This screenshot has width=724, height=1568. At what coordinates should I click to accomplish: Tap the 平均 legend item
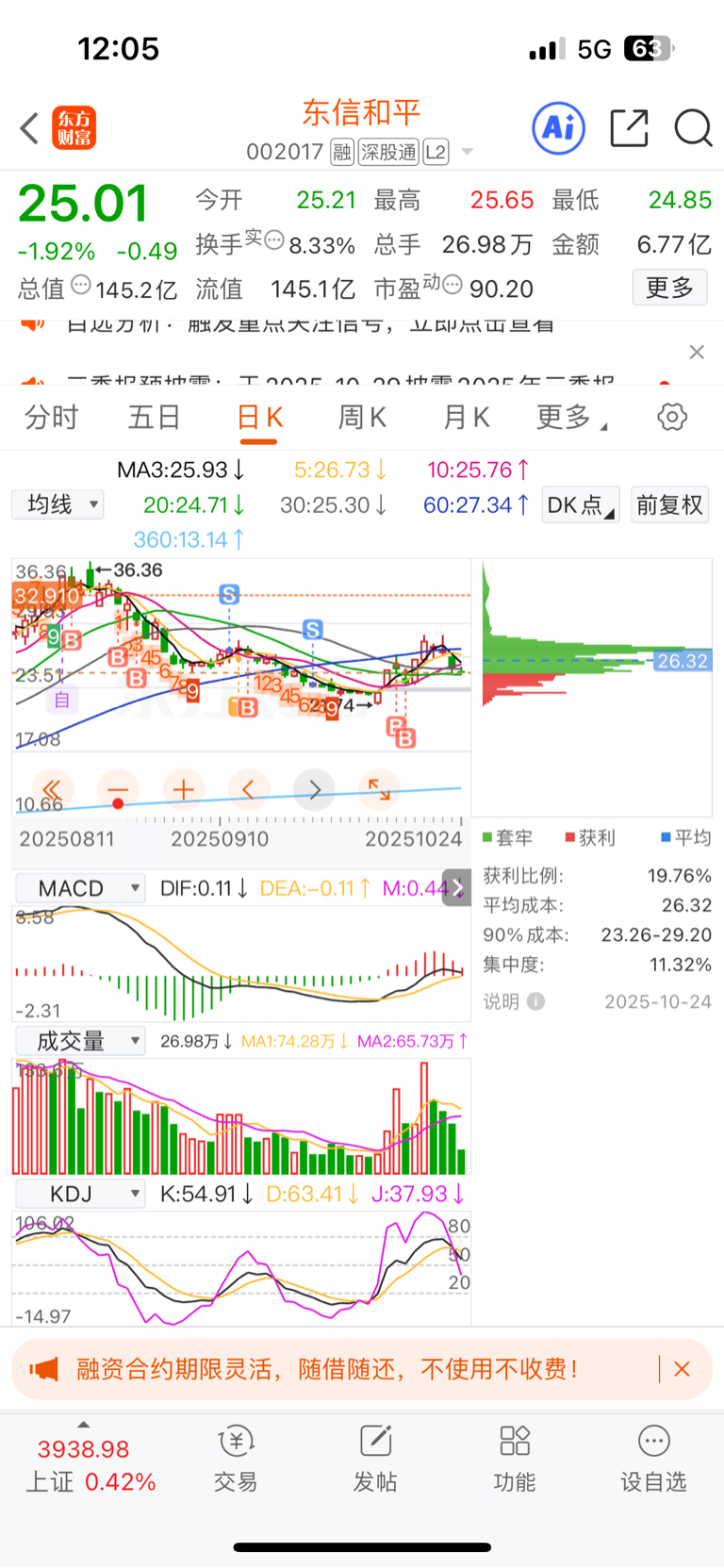coord(686,837)
